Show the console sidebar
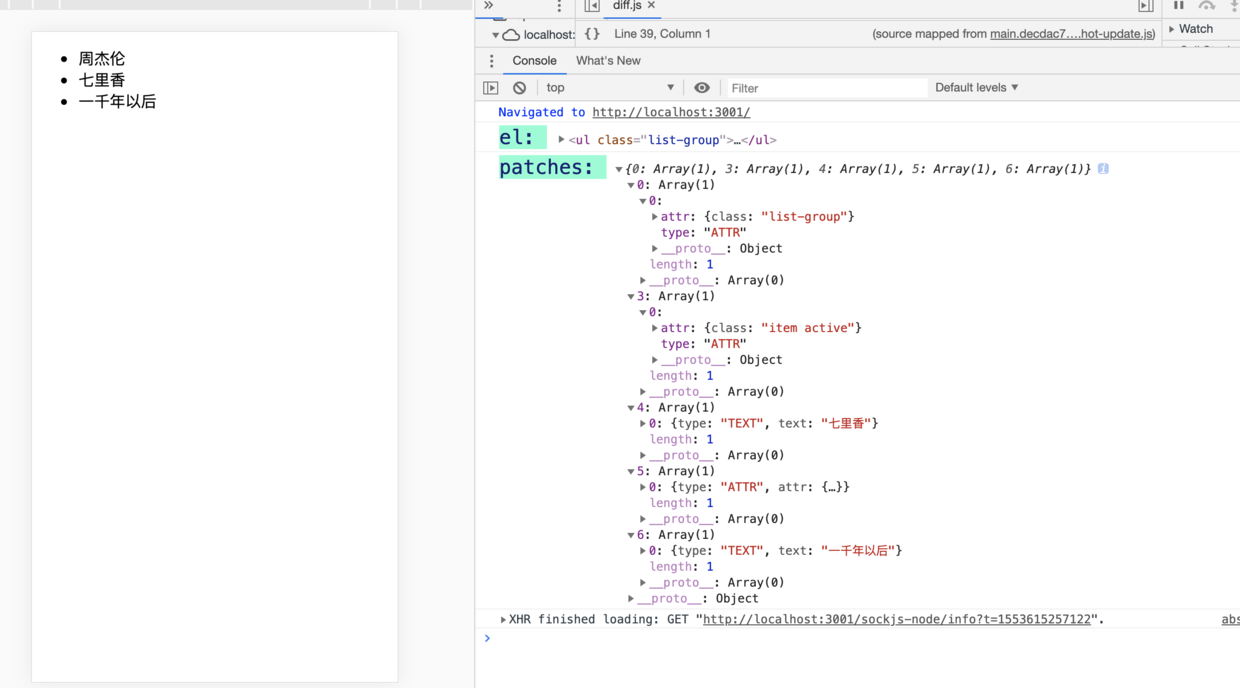The width and height of the screenshot is (1240, 688). (491, 88)
